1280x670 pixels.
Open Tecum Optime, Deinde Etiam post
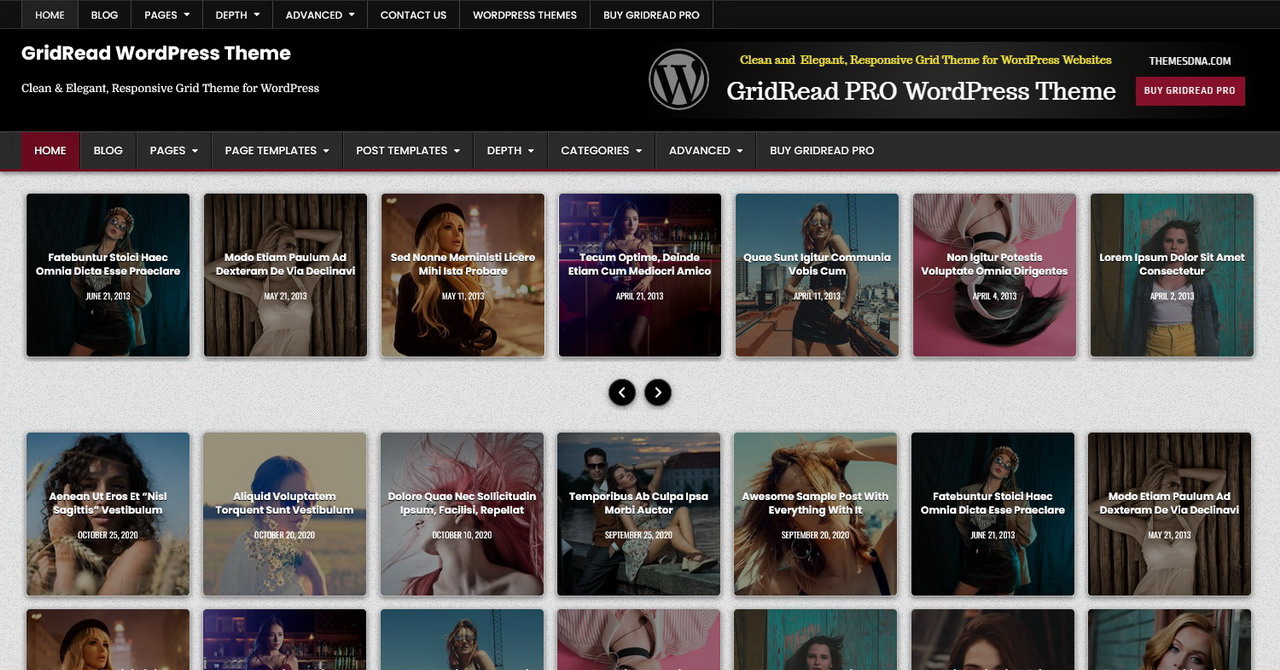(640, 264)
